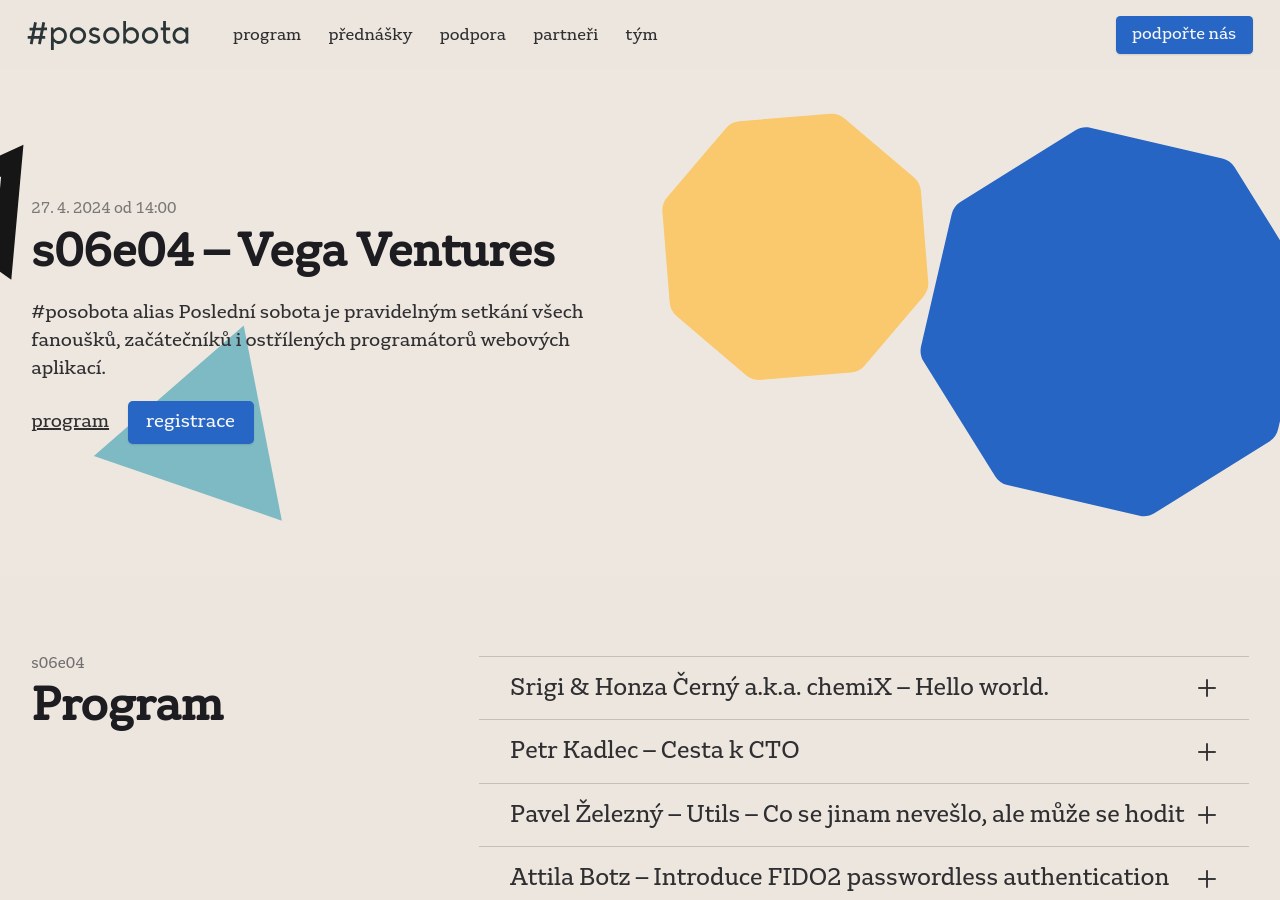
Task: Click the blue registrace button
Action: pyautogui.click(x=190, y=422)
